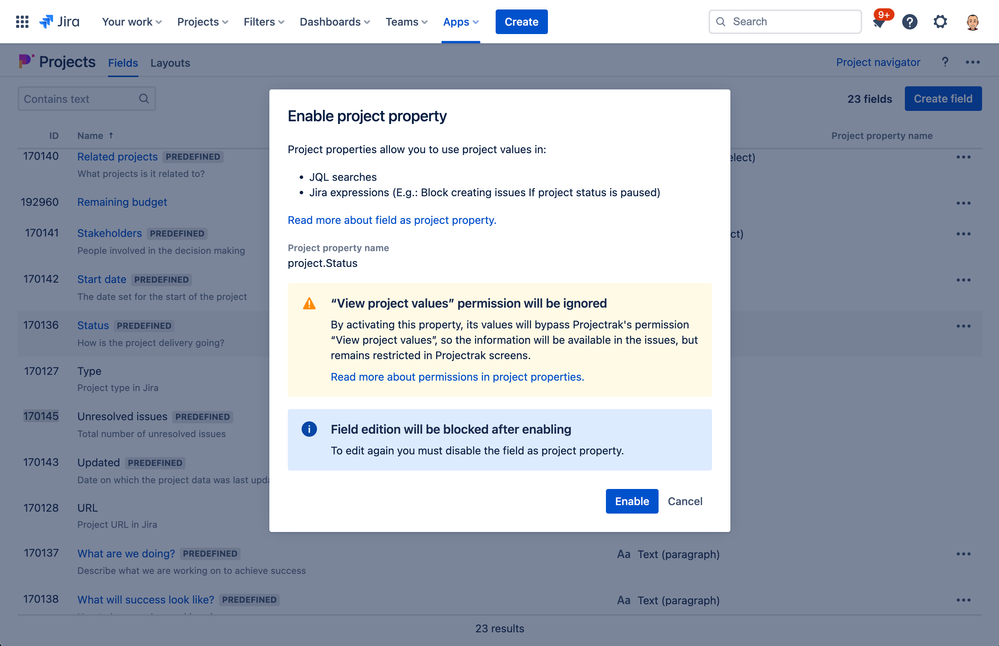Click the help icon next to Project navigator
The image size is (999, 646).
point(944,62)
